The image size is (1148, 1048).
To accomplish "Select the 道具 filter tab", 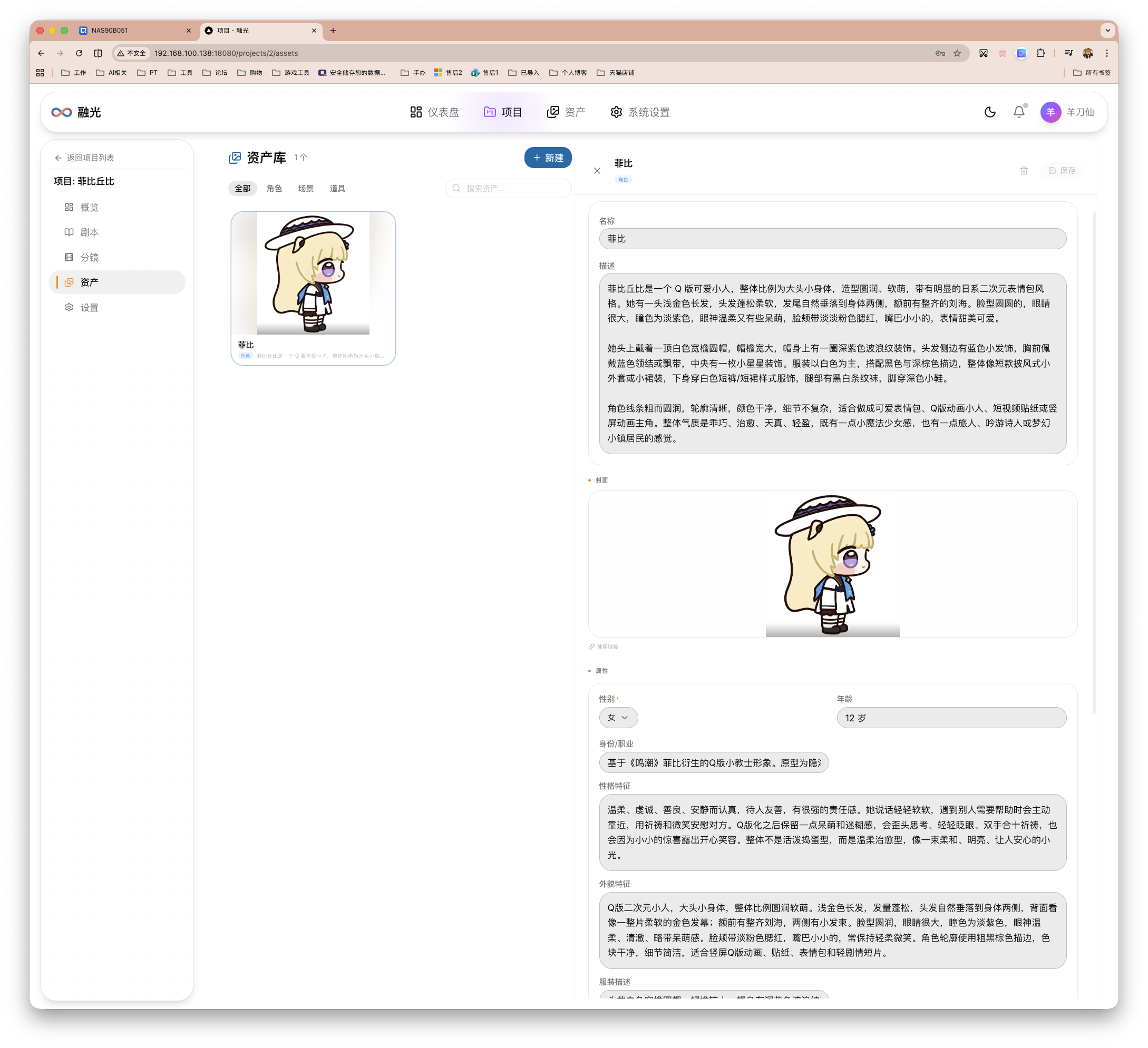I will click(x=337, y=189).
